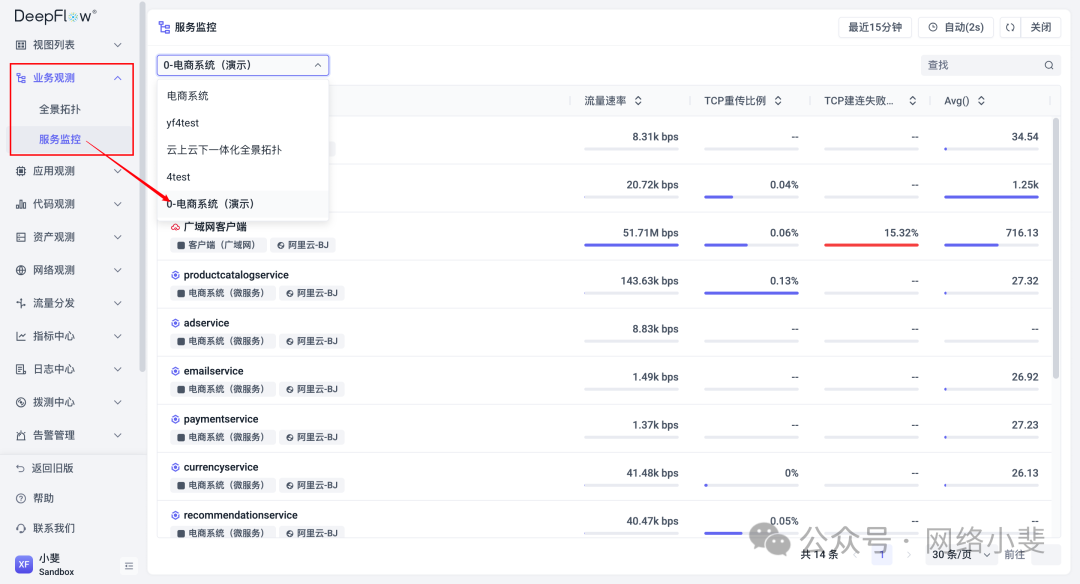Click the clock icon in the 自动(2s) button

coord(932,27)
